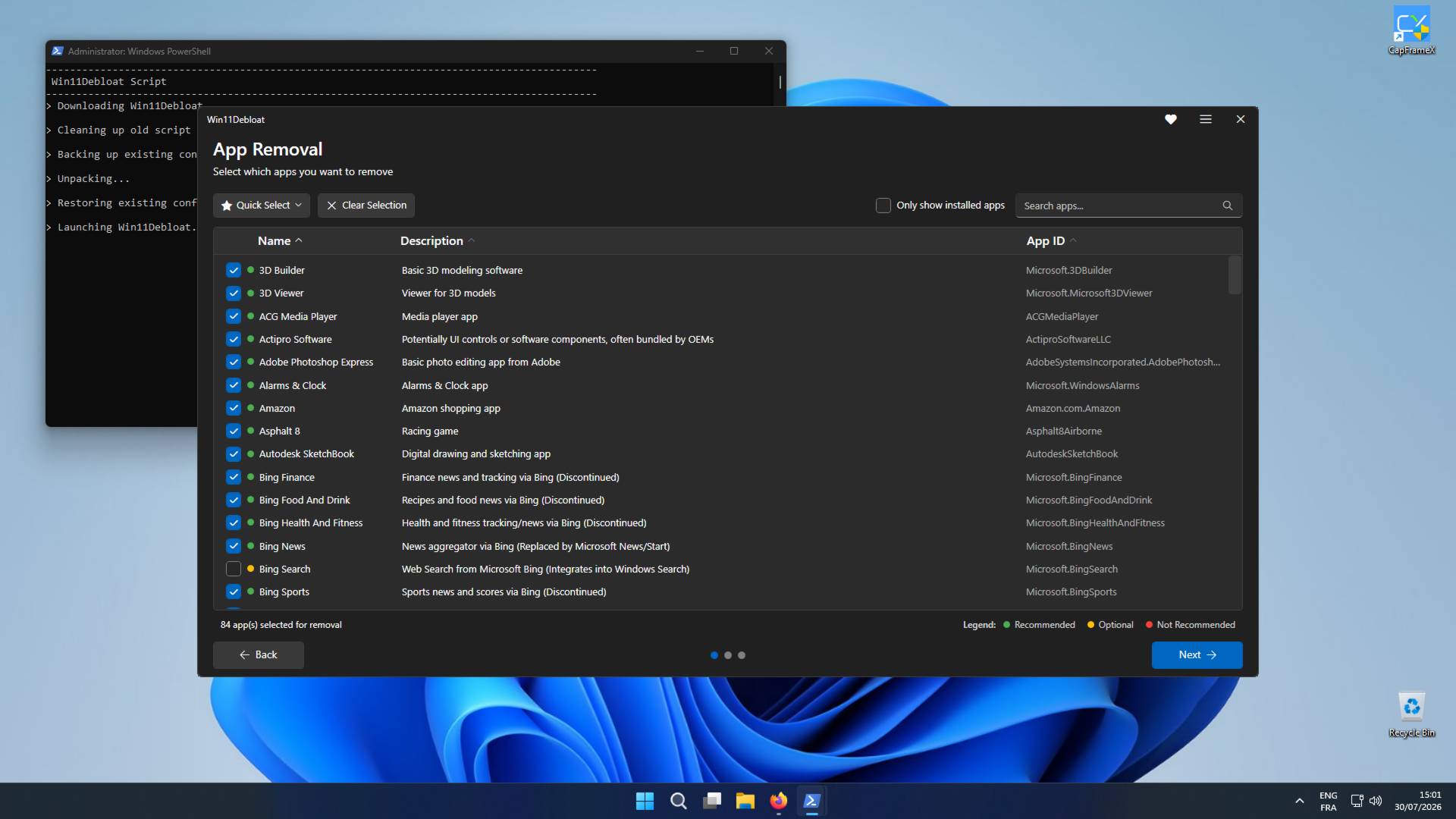The width and height of the screenshot is (1456, 819).
Task: Click Microsoft.WindowsAlarms App ID
Action: [1082, 385]
